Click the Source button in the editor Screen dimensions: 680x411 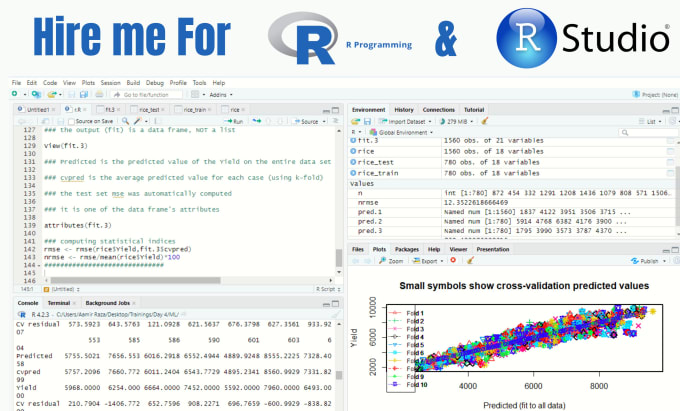(x=306, y=121)
